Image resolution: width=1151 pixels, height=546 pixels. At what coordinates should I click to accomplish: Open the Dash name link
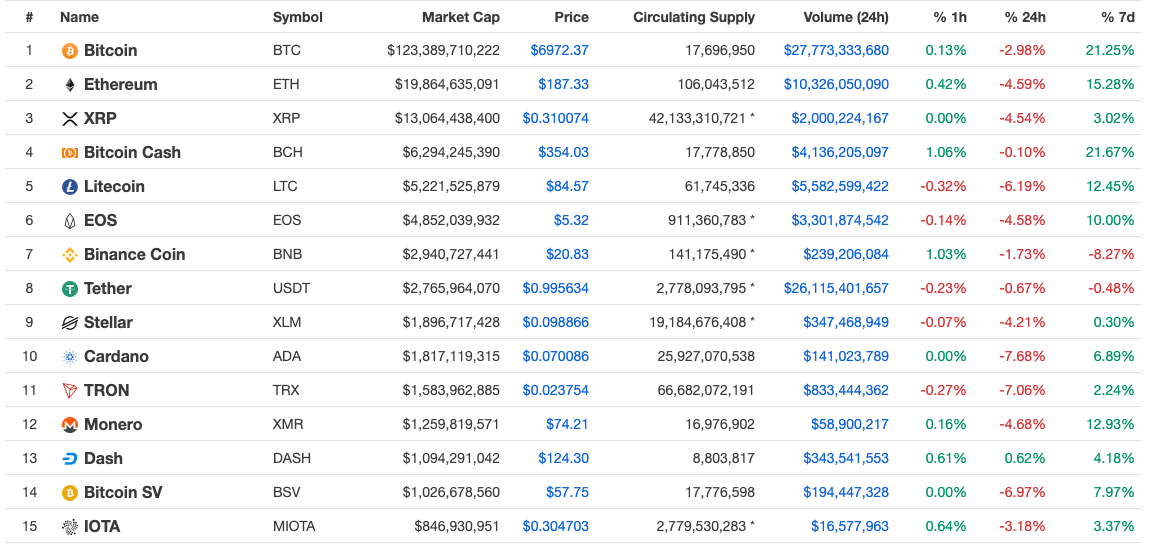coord(104,459)
